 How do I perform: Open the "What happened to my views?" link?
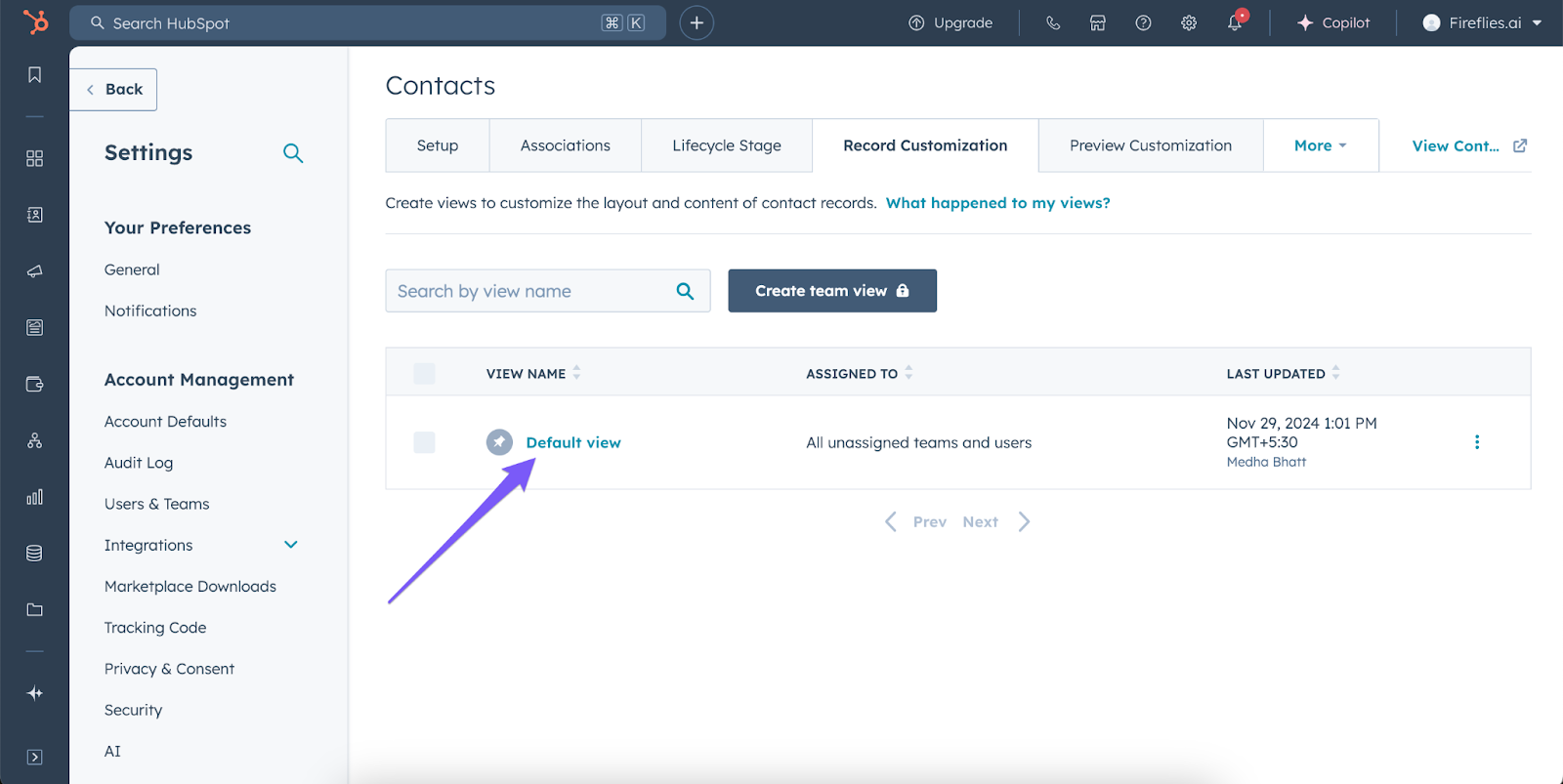pyautogui.click(x=997, y=203)
